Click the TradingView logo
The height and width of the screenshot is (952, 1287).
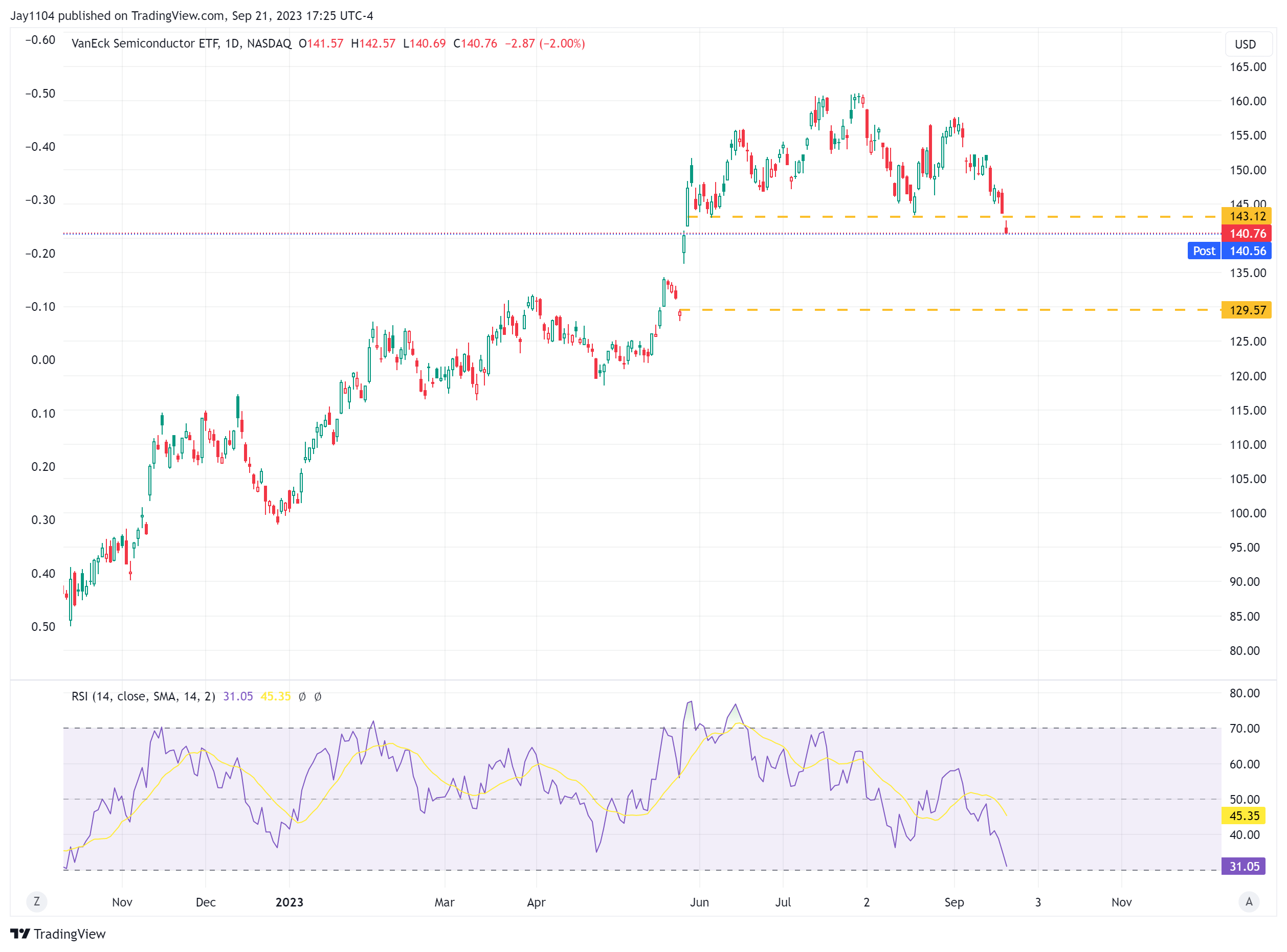tap(58, 934)
